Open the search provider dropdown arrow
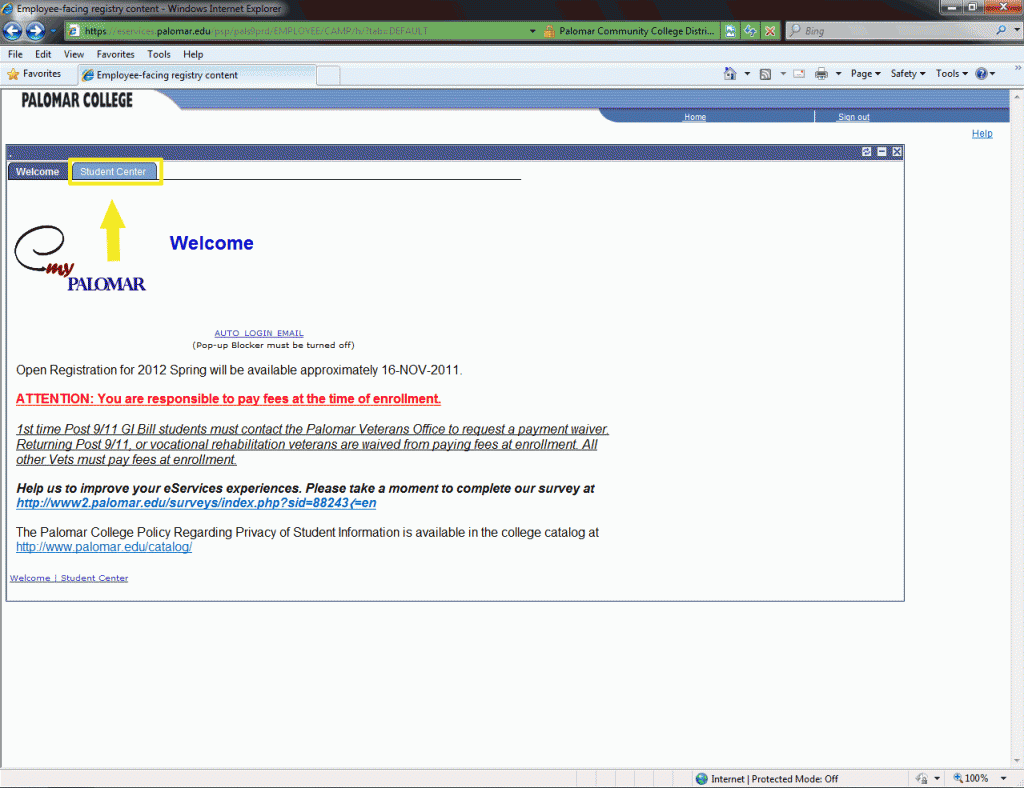This screenshot has height=788, width=1024. 1017,30
